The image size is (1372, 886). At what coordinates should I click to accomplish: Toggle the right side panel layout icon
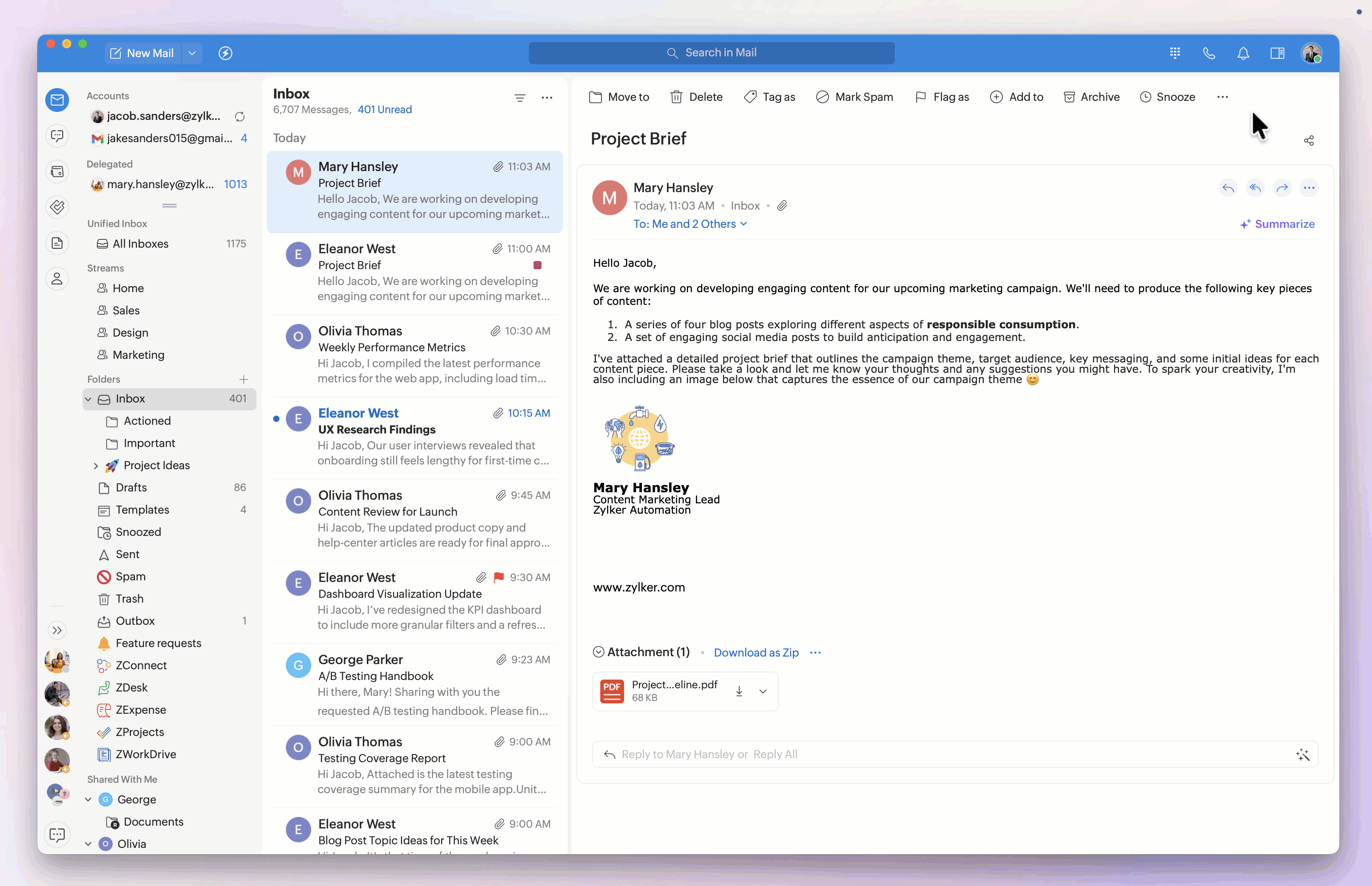click(1277, 53)
